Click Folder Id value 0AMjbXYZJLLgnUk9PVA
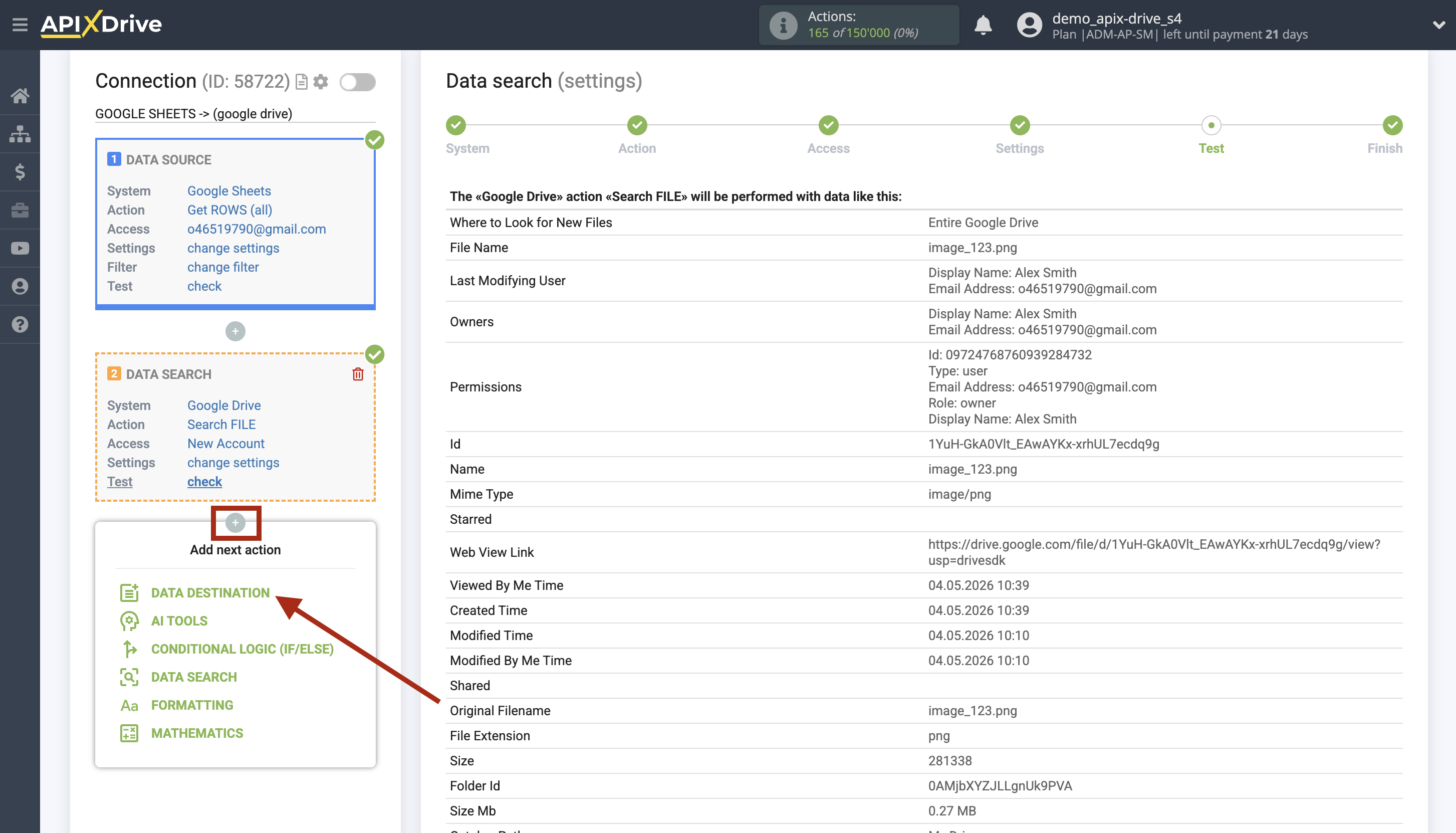The height and width of the screenshot is (833, 1456). (x=1000, y=786)
